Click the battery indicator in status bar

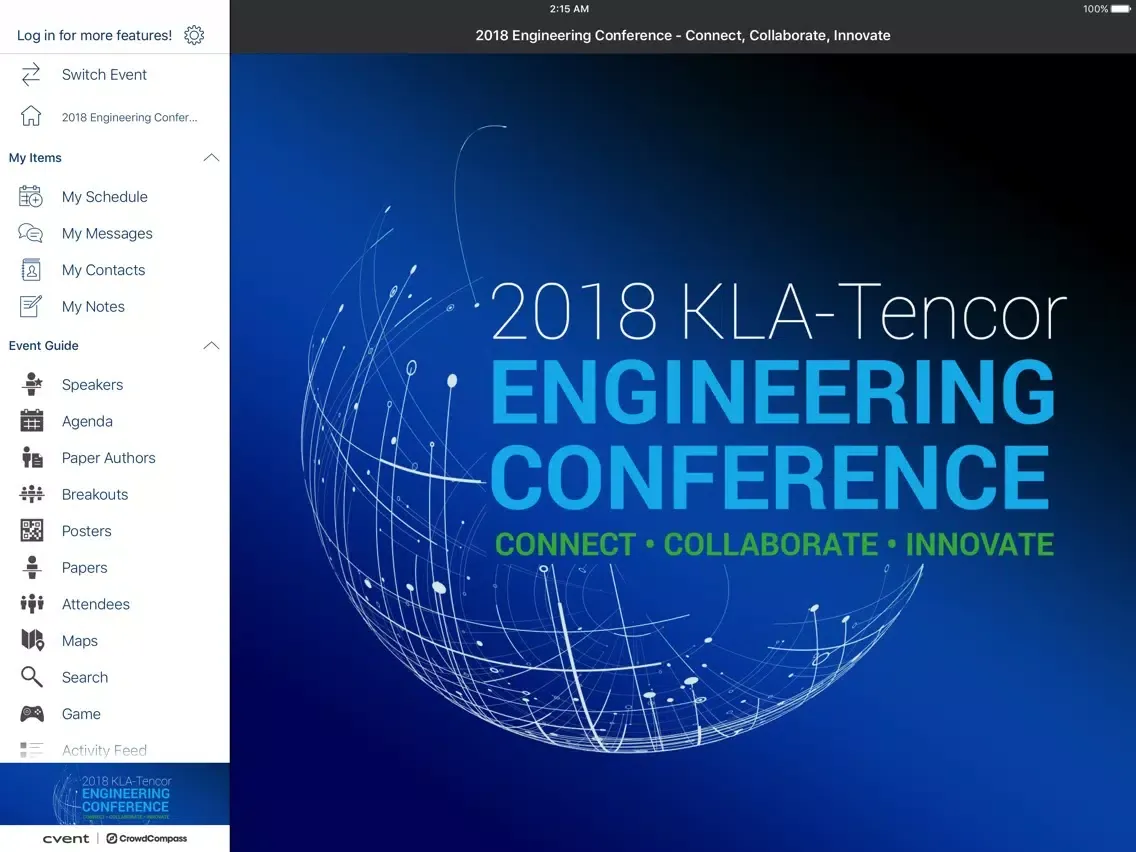click(x=1120, y=9)
